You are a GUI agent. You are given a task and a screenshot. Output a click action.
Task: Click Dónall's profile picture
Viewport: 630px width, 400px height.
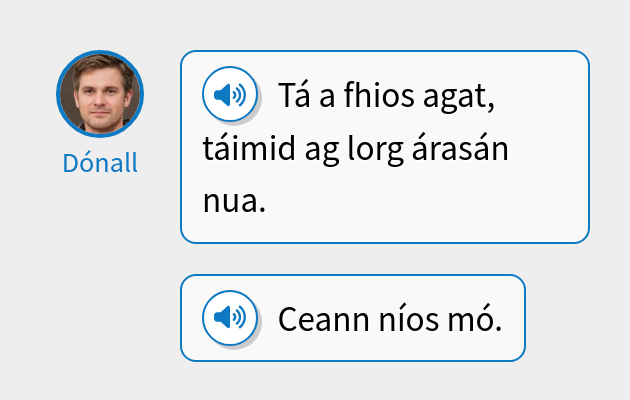pyautogui.click(x=100, y=94)
